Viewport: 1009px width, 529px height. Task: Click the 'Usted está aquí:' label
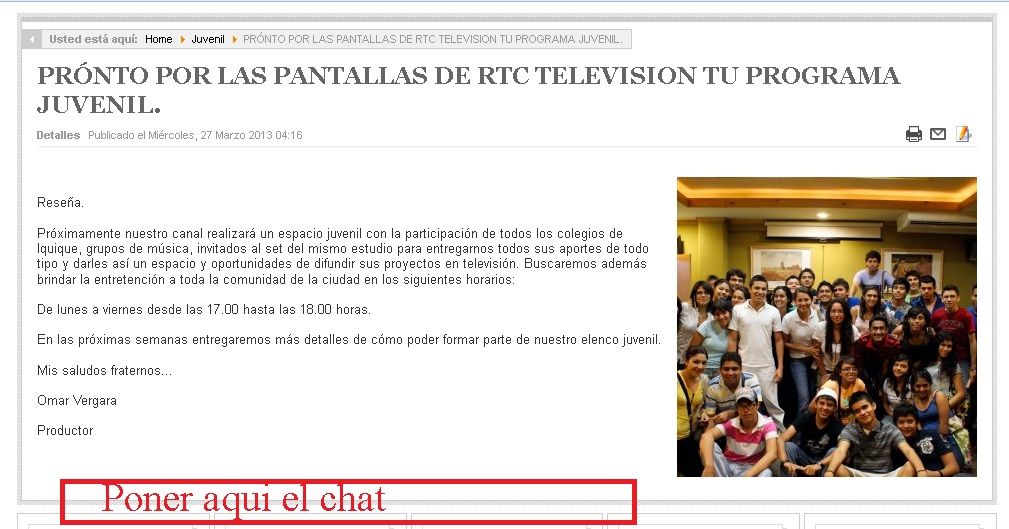tap(93, 39)
